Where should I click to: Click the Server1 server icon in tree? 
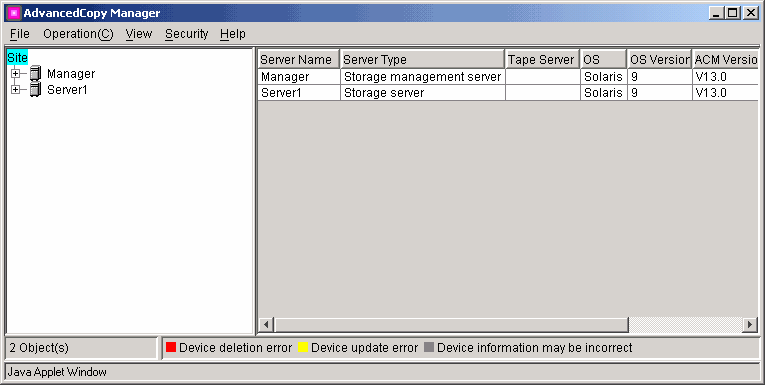coord(36,90)
